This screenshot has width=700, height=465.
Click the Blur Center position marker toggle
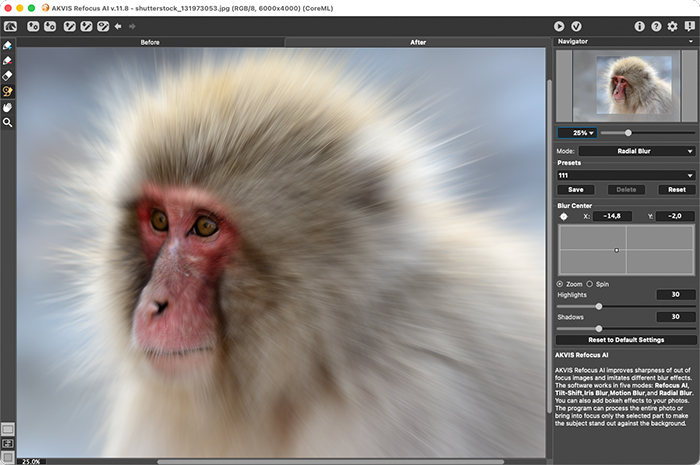563,216
